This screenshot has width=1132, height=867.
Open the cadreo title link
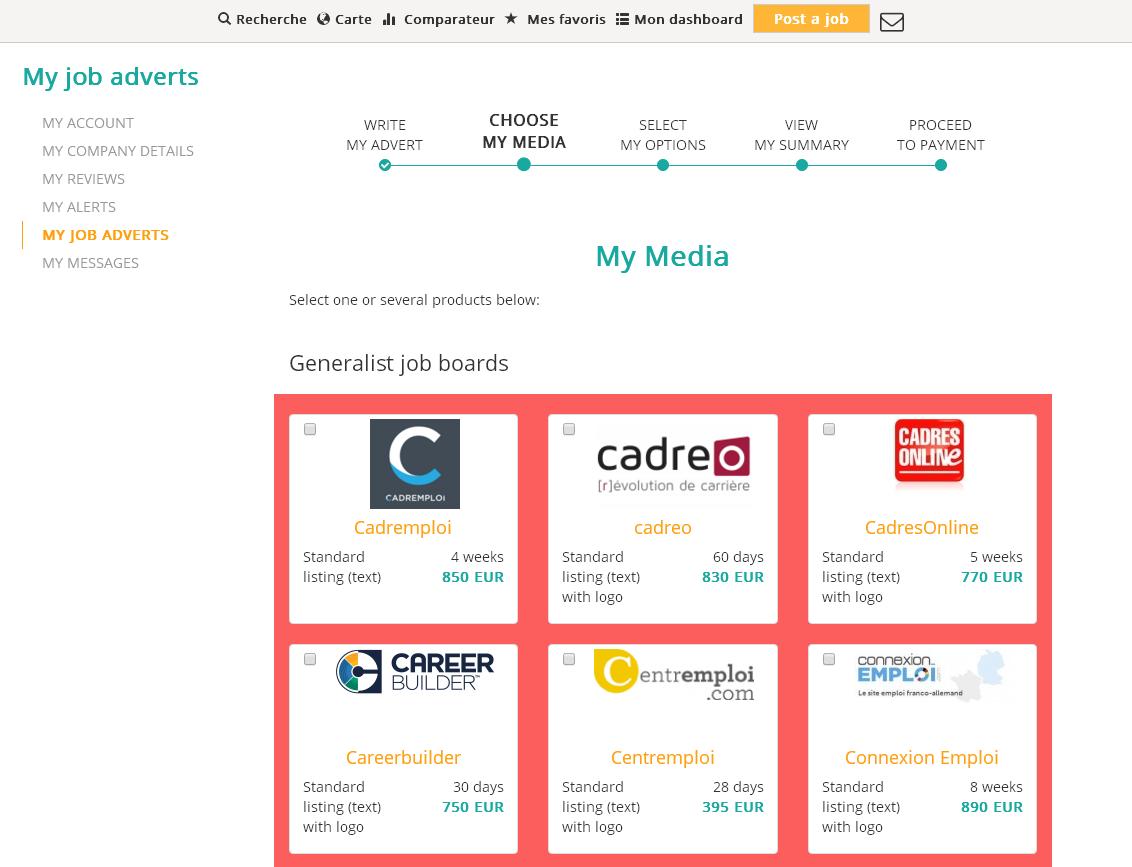tap(663, 528)
